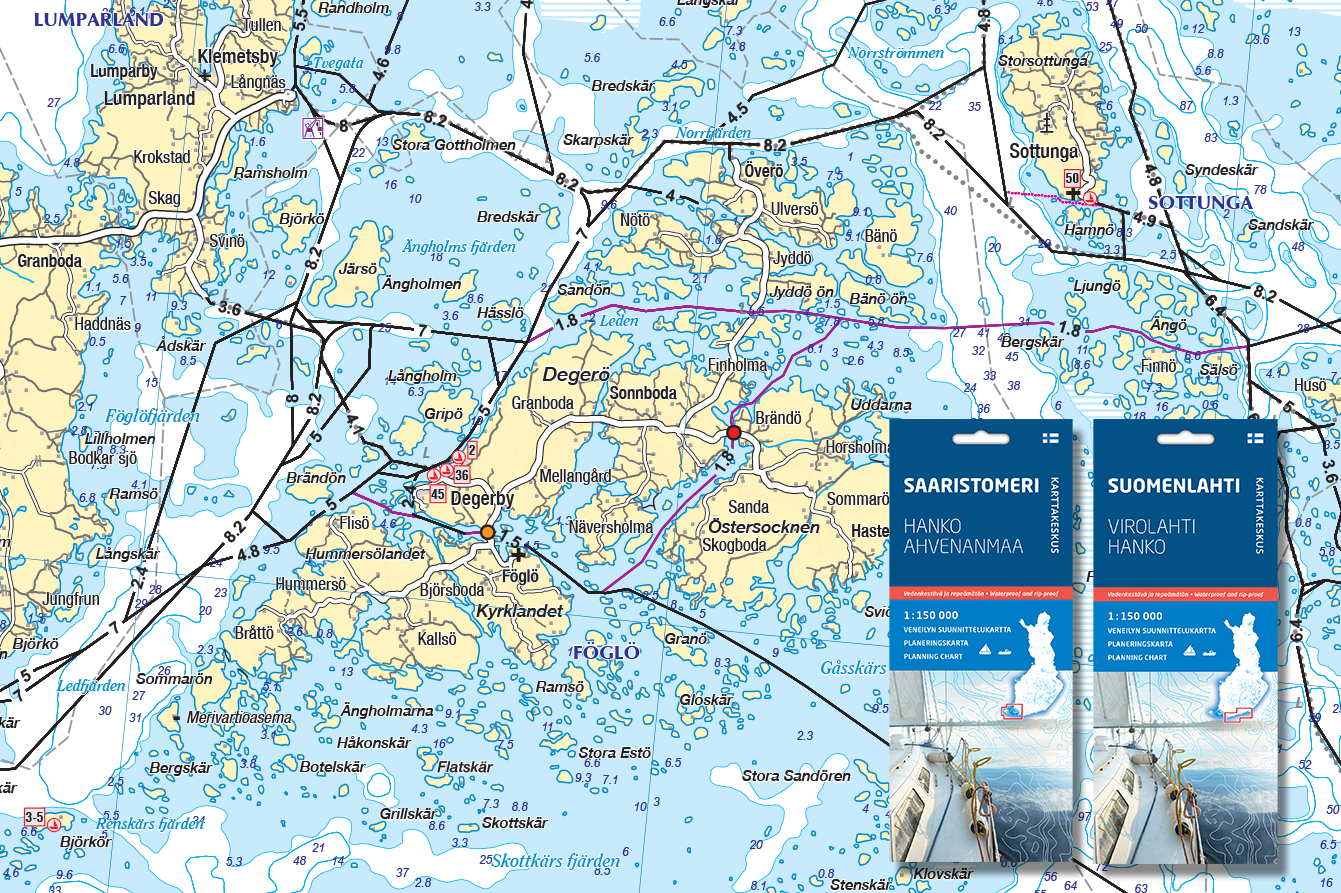Select harbor number box 45 near Degerby

coord(438,494)
